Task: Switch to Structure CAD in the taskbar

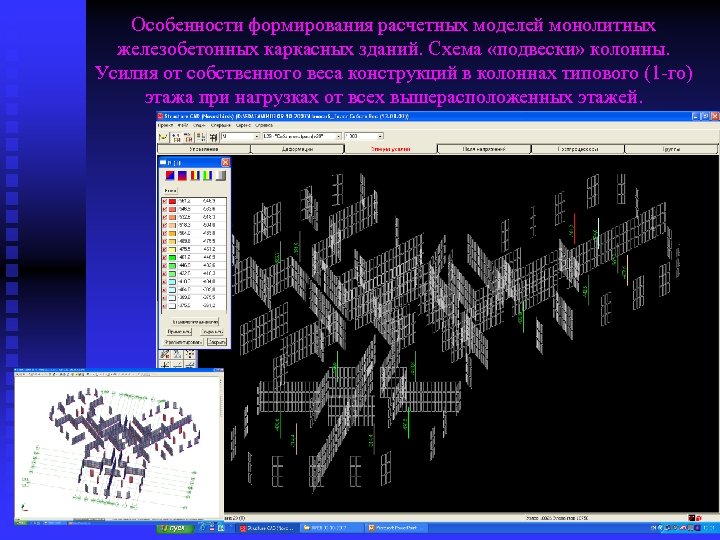Action: click(x=267, y=529)
